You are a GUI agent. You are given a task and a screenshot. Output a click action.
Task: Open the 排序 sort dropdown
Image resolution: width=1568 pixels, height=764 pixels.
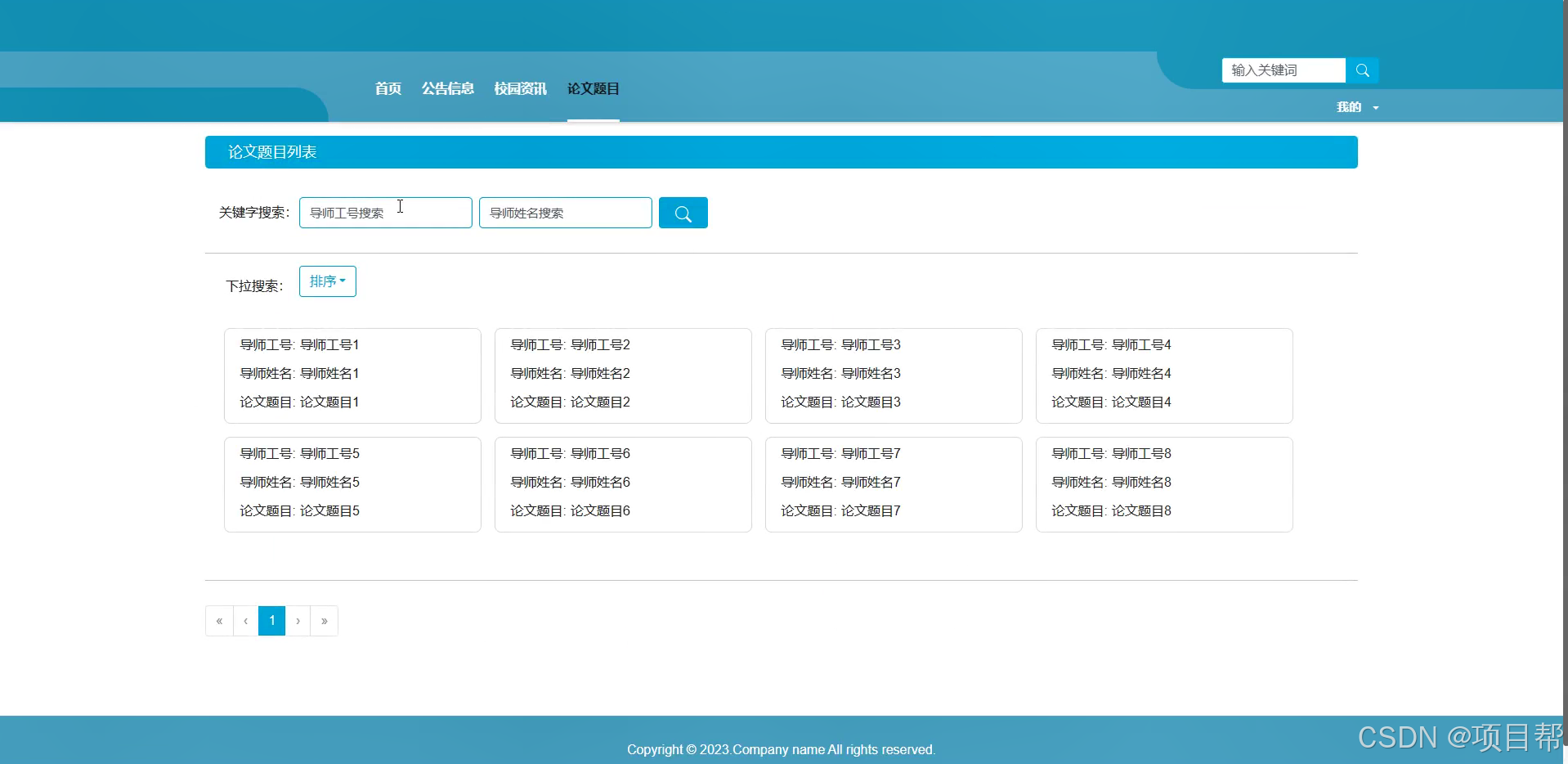click(x=328, y=281)
